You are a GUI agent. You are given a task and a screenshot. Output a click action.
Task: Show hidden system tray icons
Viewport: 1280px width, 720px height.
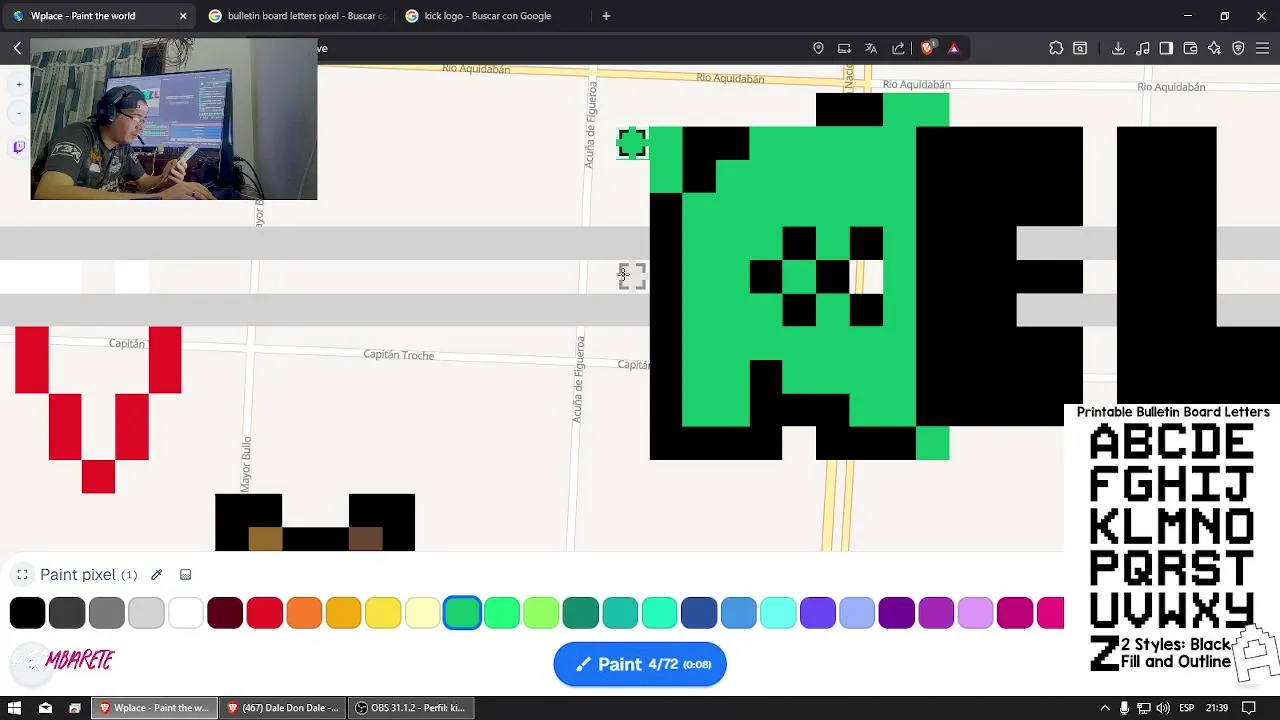1104,708
